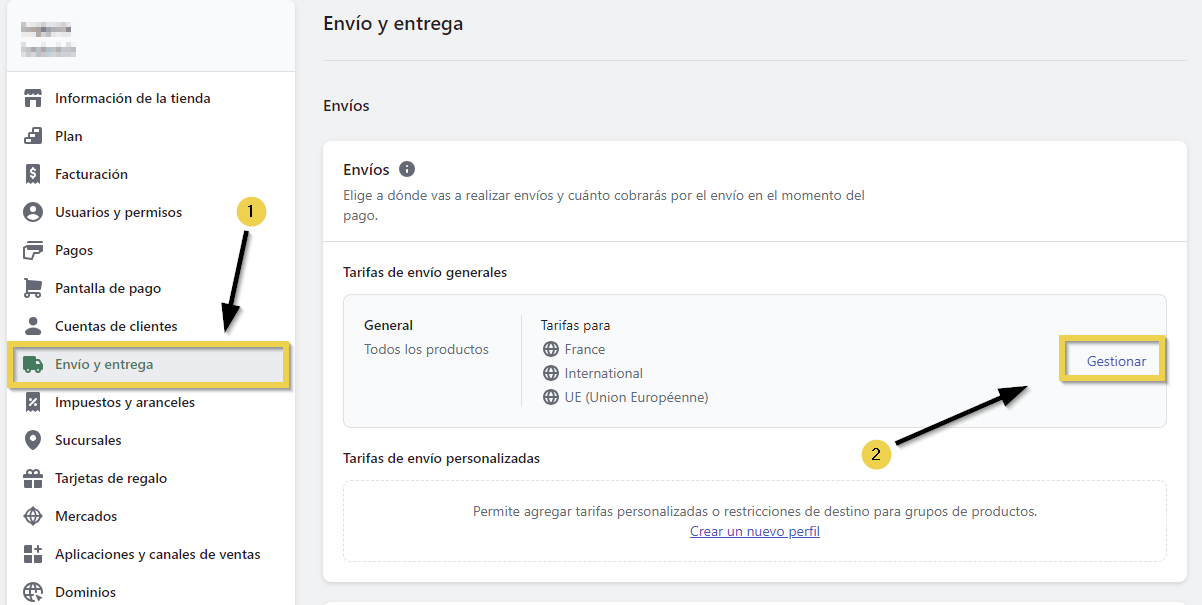The image size is (1202, 605).
Task: Go to Impuestos y aranceles section
Action: pos(125,402)
